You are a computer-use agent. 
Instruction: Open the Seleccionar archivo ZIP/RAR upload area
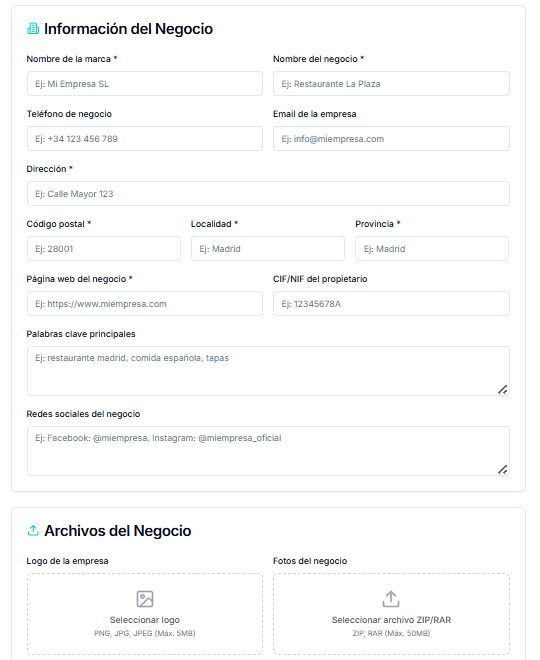pyautogui.click(x=391, y=614)
